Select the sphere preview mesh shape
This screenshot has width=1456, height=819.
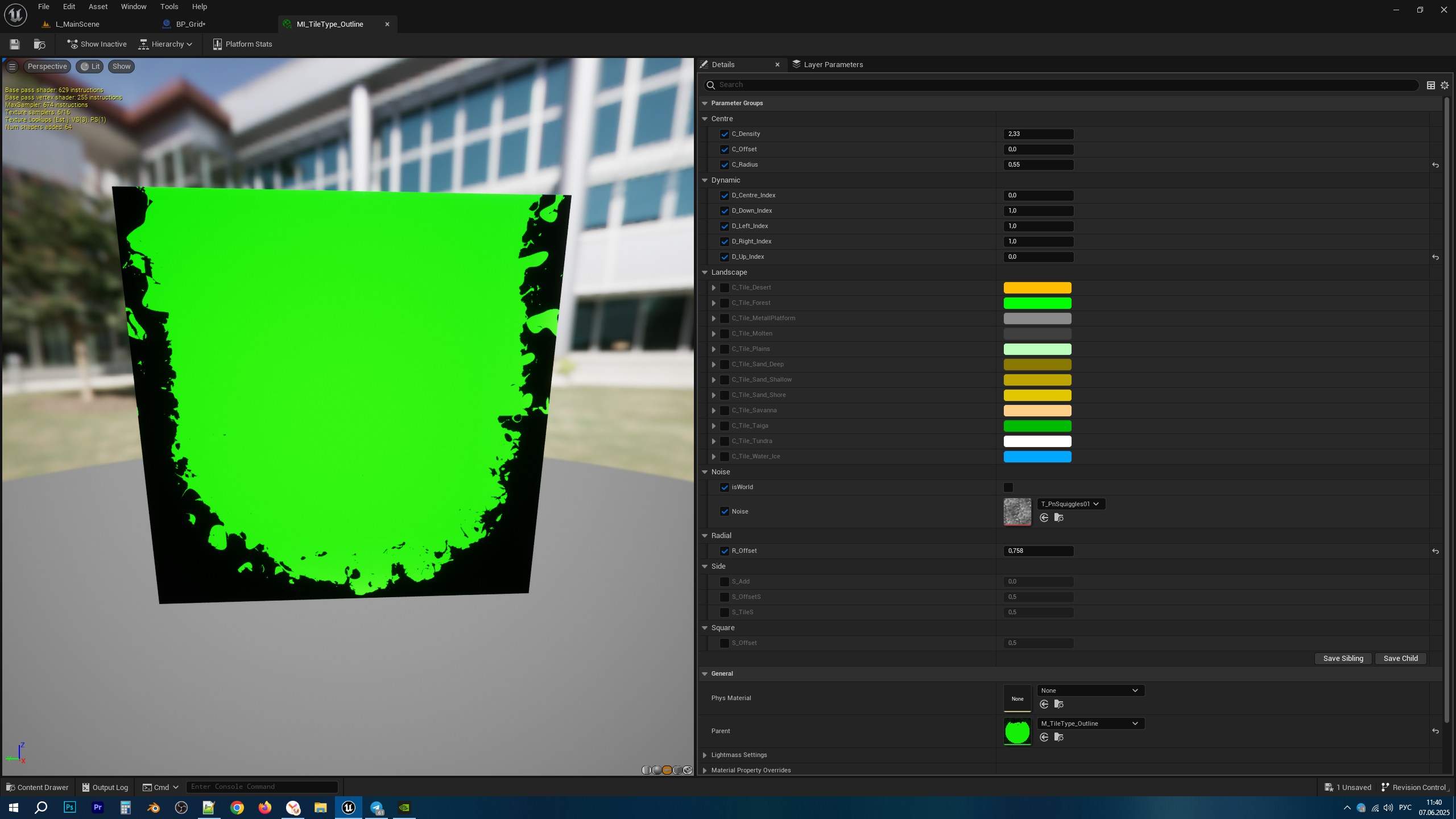[657, 770]
